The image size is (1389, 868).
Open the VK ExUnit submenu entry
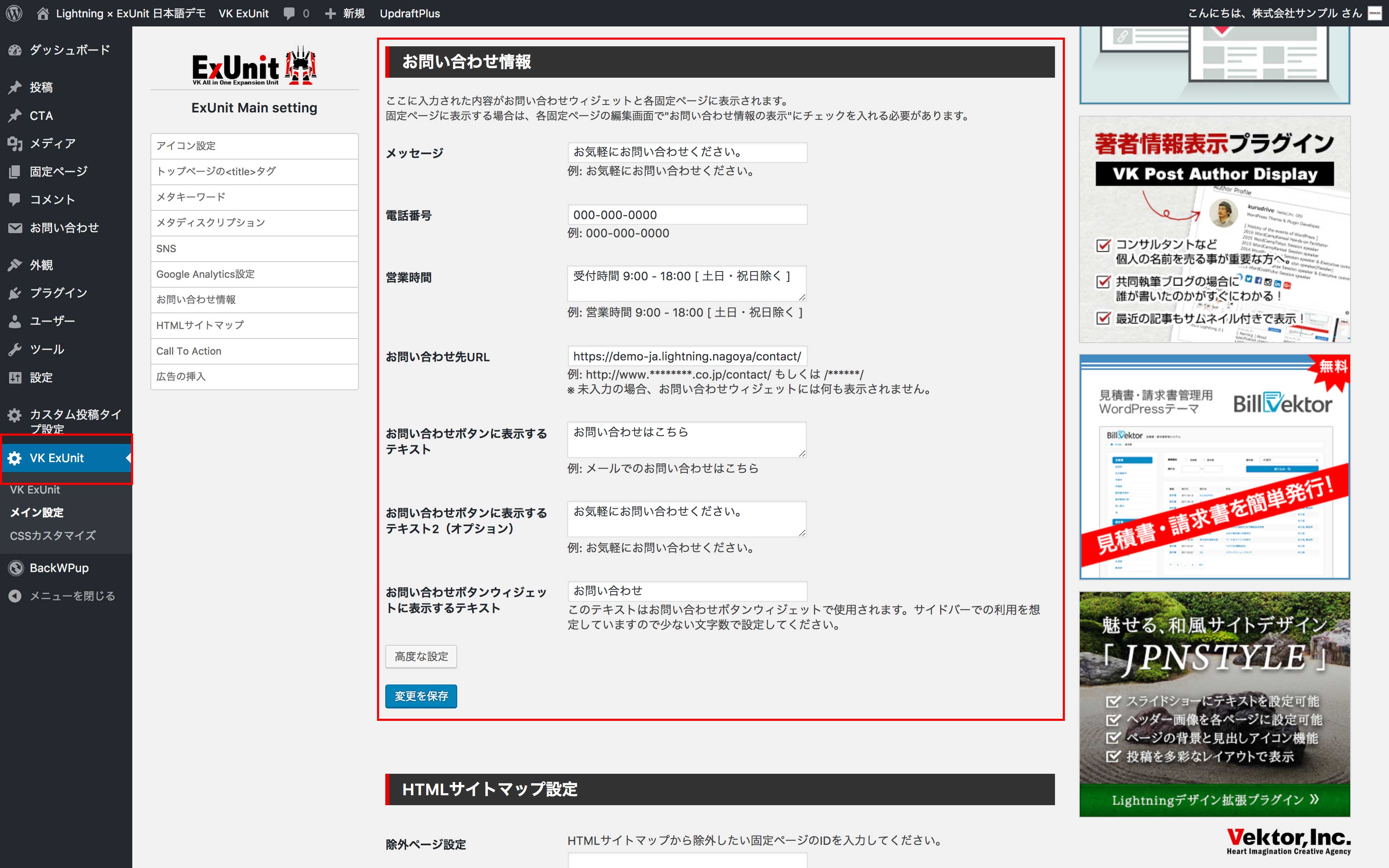[34, 490]
